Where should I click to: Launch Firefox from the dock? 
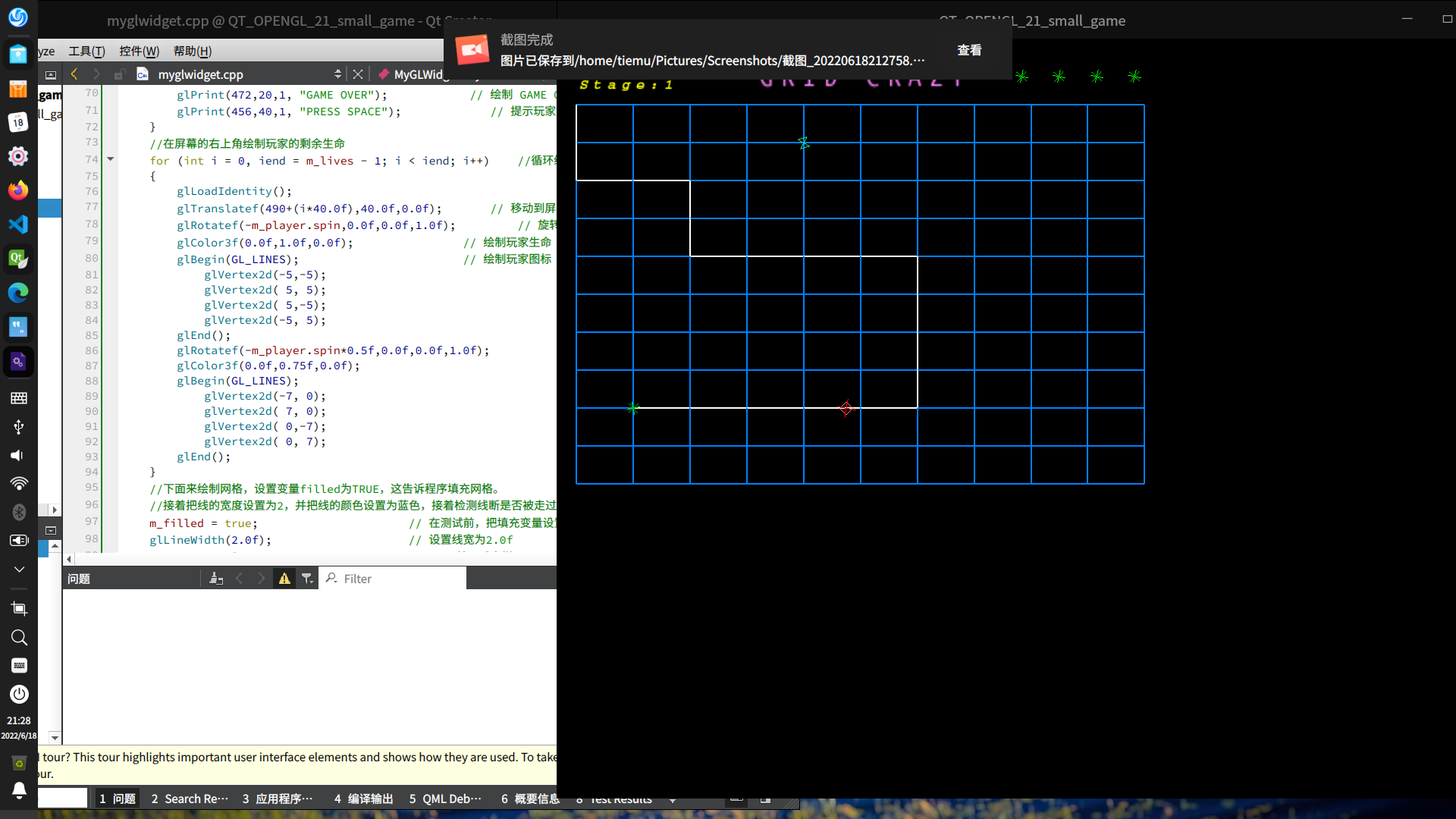(18, 190)
